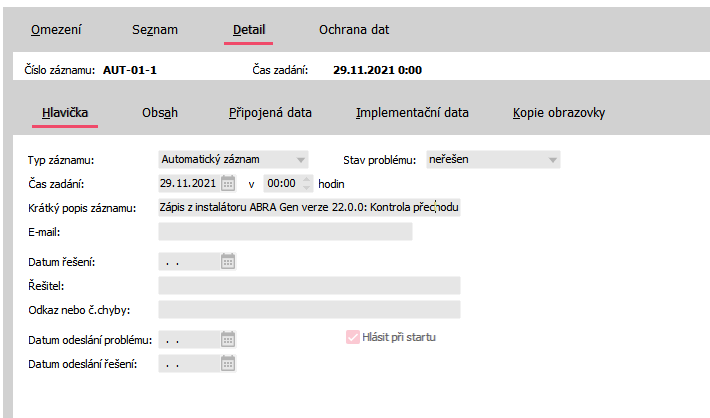Image resolution: width=710 pixels, height=418 pixels.
Task: Select the Detail tab
Action: click(249, 30)
